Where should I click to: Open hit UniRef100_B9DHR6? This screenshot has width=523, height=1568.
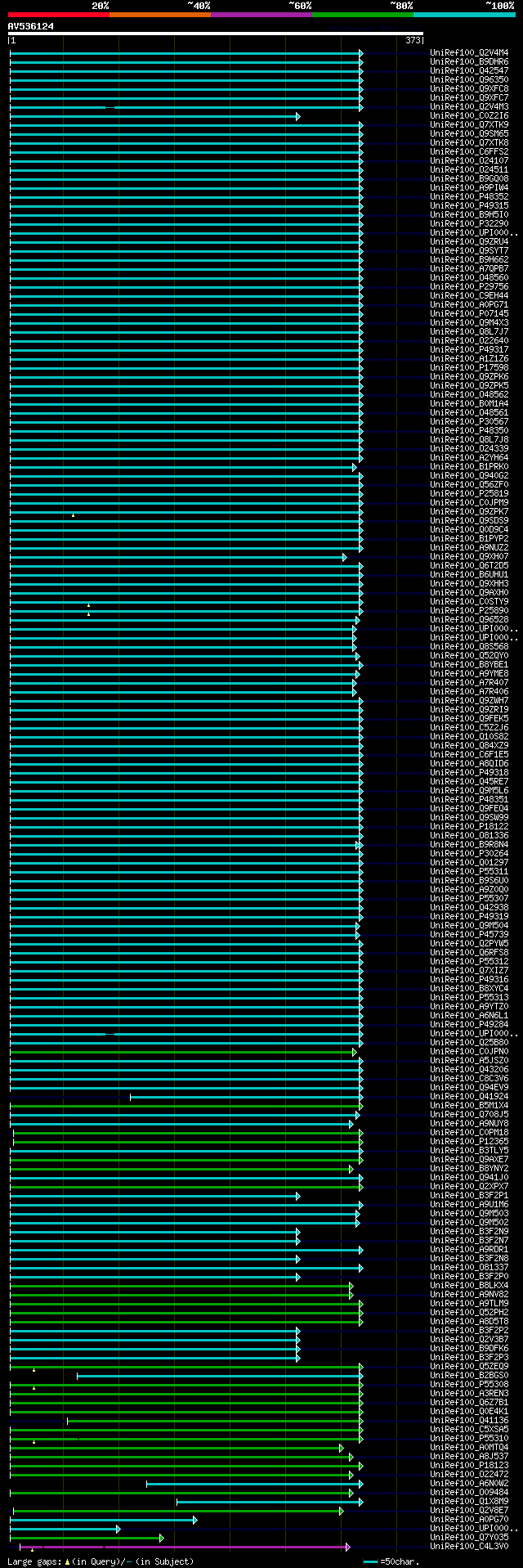pyautogui.click(x=470, y=61)
